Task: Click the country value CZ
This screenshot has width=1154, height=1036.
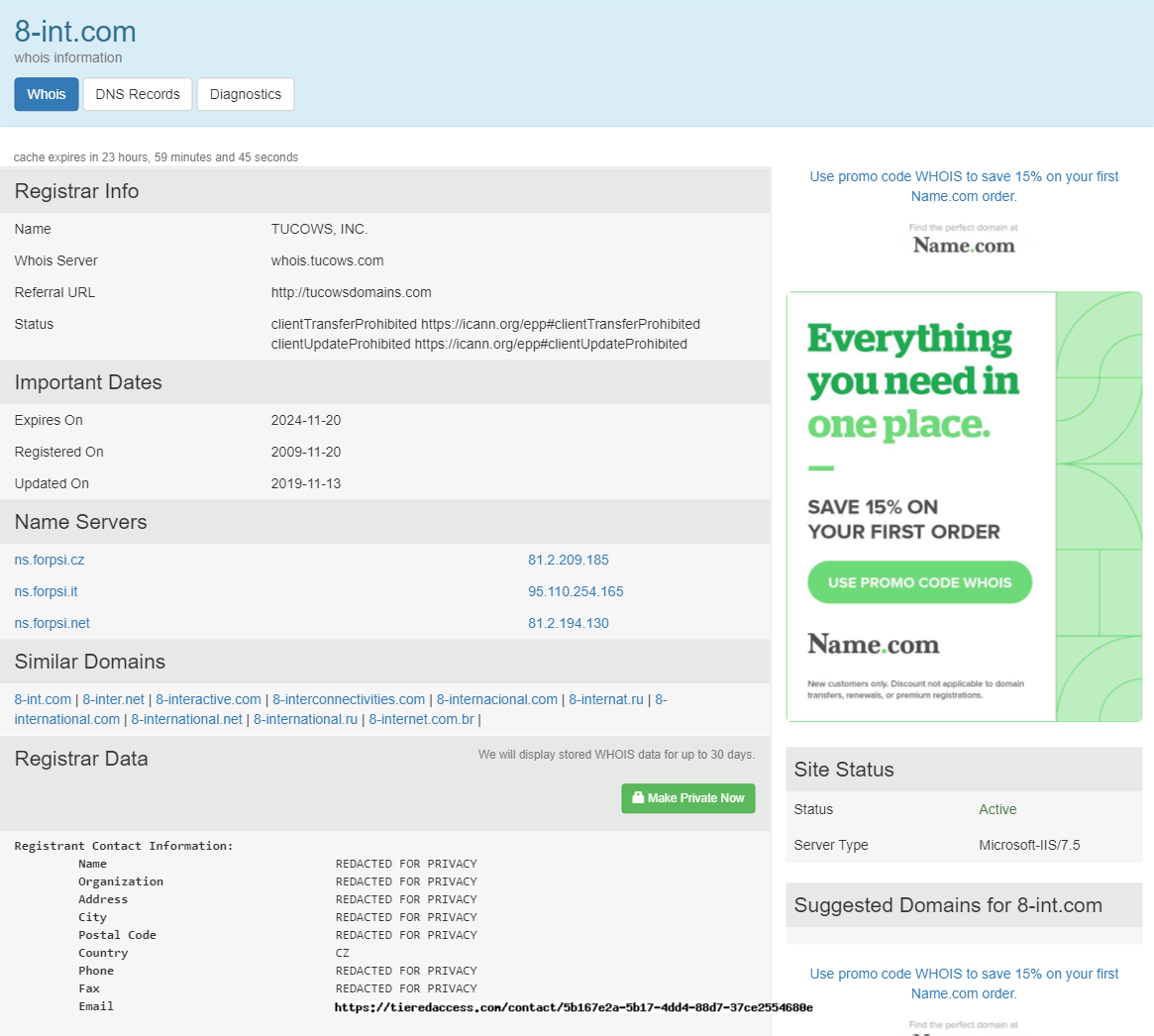Action: click(342, 953)
